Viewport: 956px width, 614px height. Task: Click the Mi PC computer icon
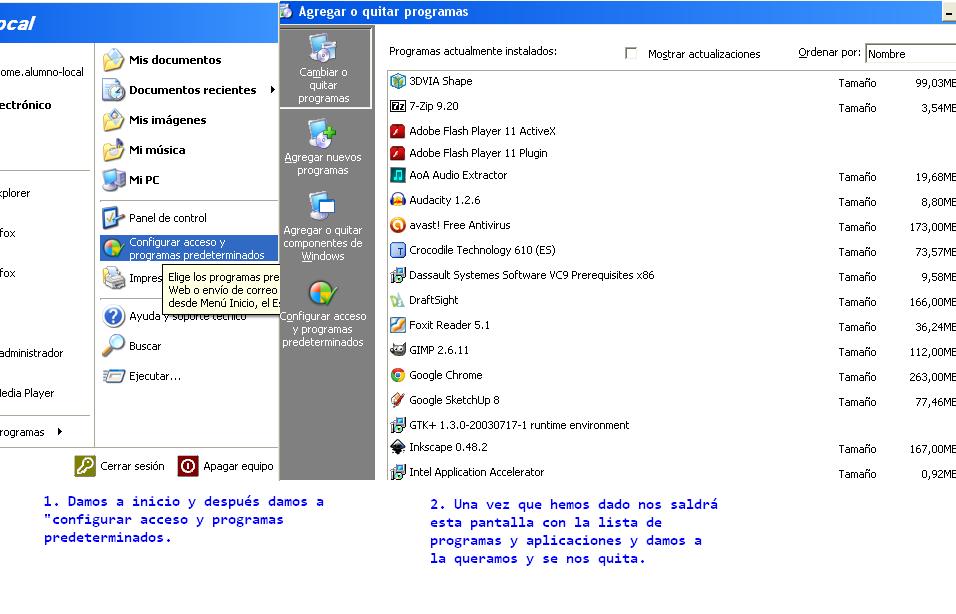[113, 179]
